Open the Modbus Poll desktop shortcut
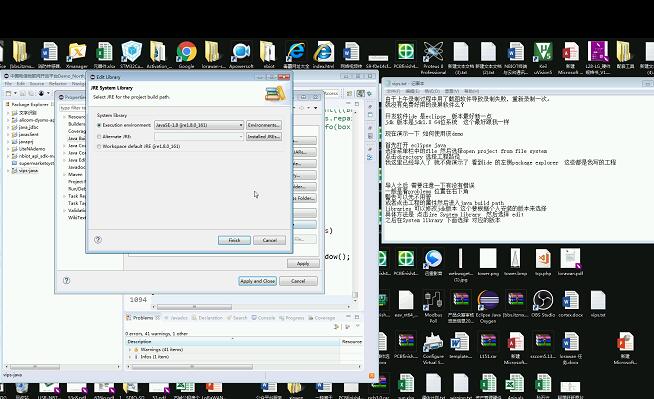The width and height of the screenshot is (654, 399). 433,306
